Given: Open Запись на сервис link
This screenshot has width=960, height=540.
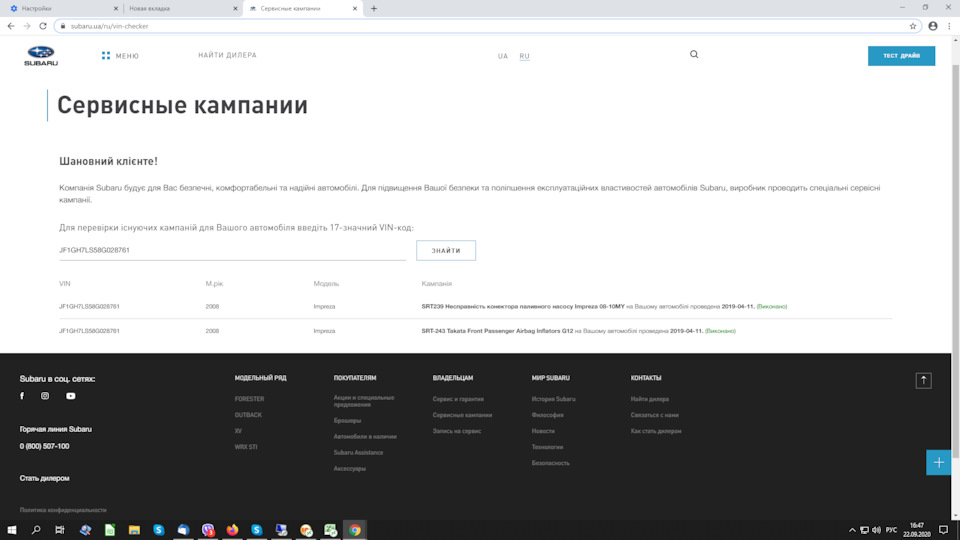Looking at the screenshot, I should (457, 431).
